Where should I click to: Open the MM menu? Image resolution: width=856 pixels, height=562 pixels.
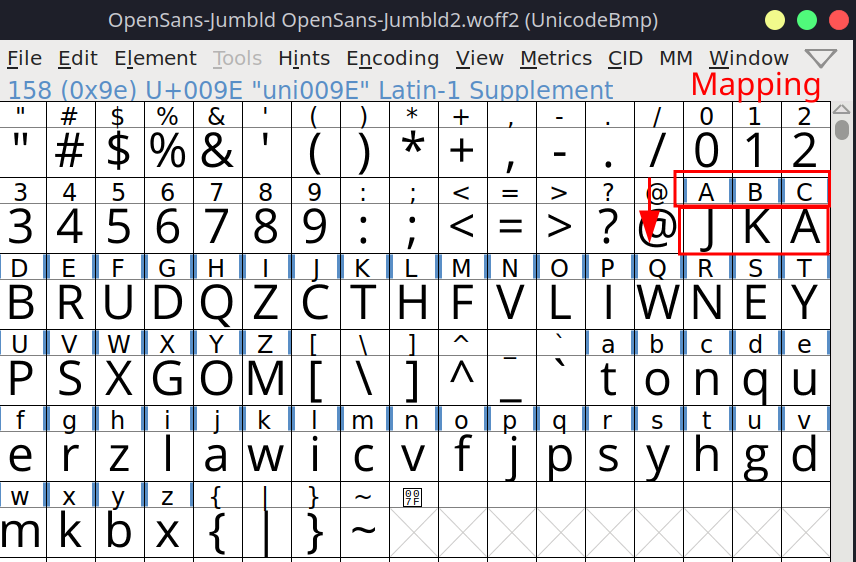(x=676, y=58)
